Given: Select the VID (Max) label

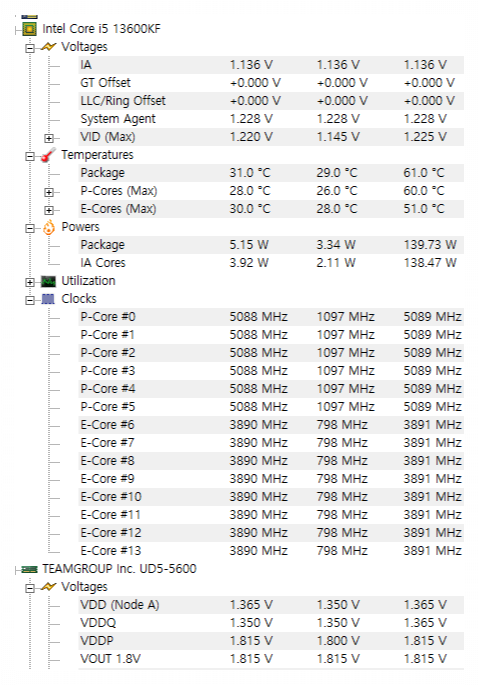Looking at the screenshot, I should (108, 137).
